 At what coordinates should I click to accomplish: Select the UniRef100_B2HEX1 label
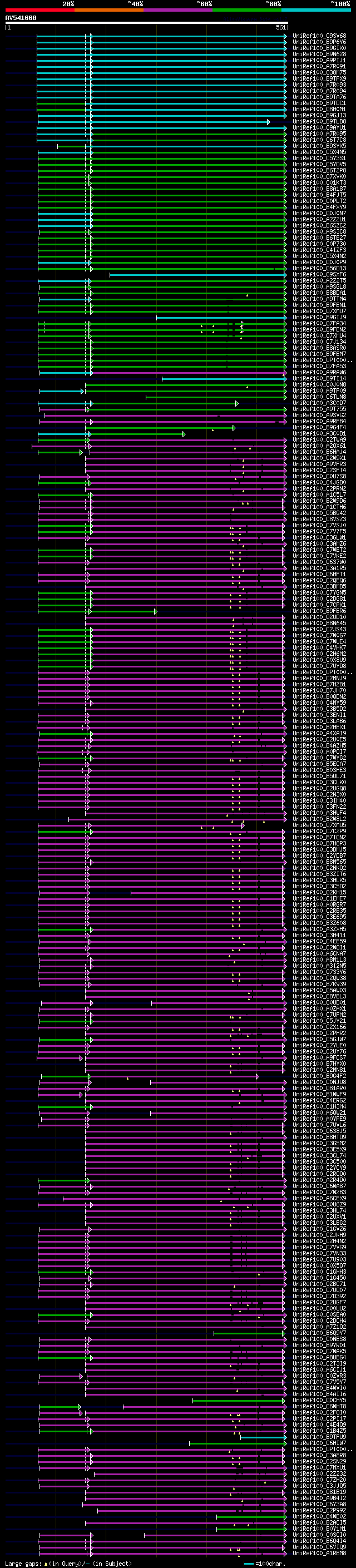click(319, 727)
